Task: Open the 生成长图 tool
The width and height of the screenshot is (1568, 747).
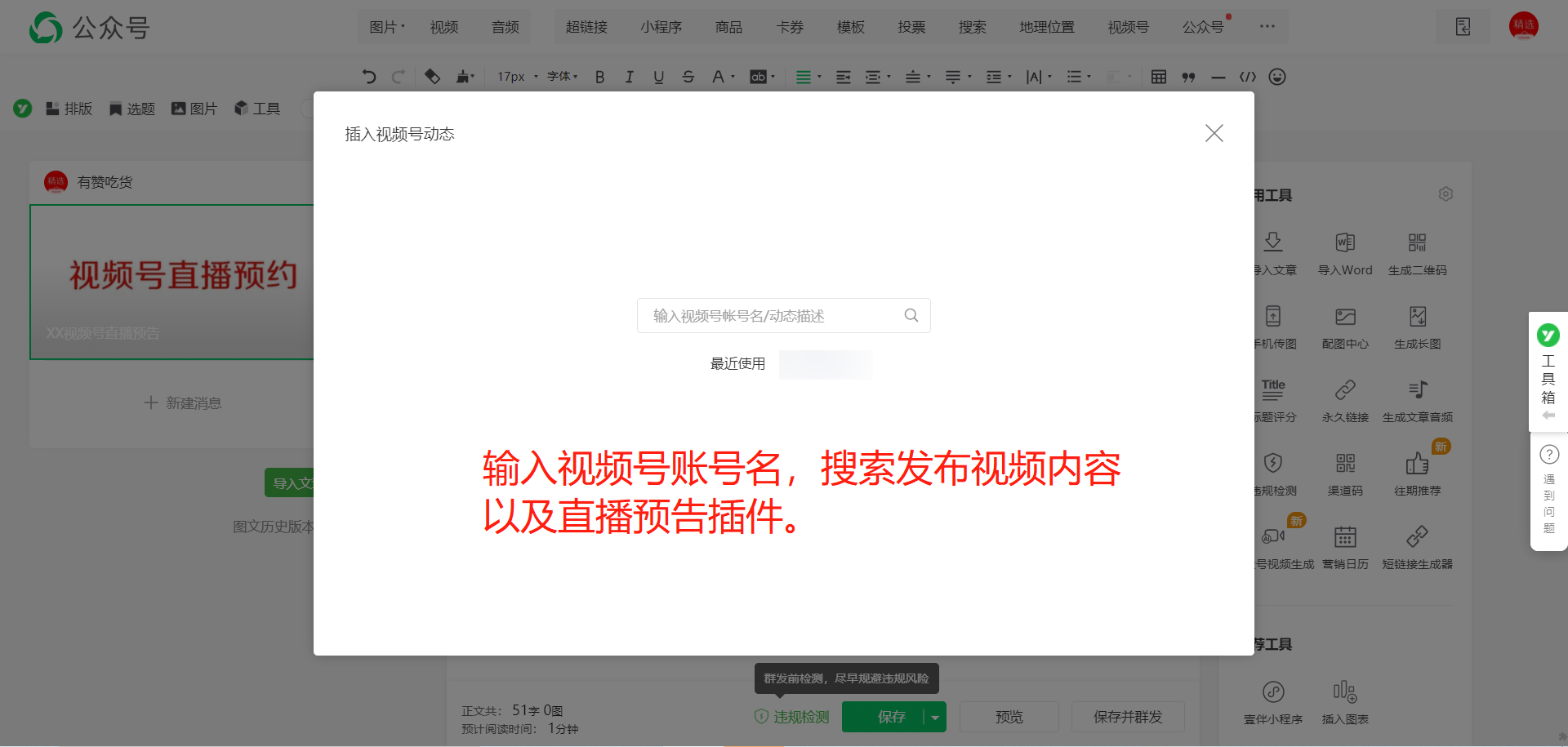Action: coord(1417,327)
